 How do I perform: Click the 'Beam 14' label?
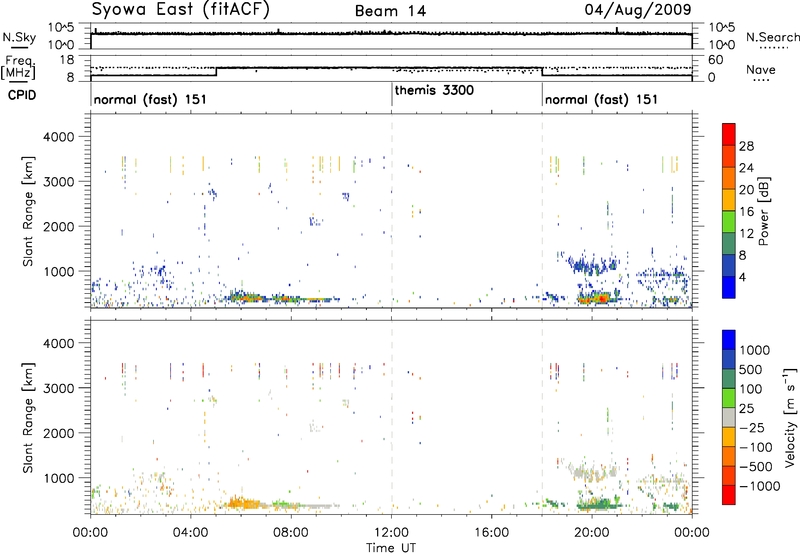coord(390,11)
